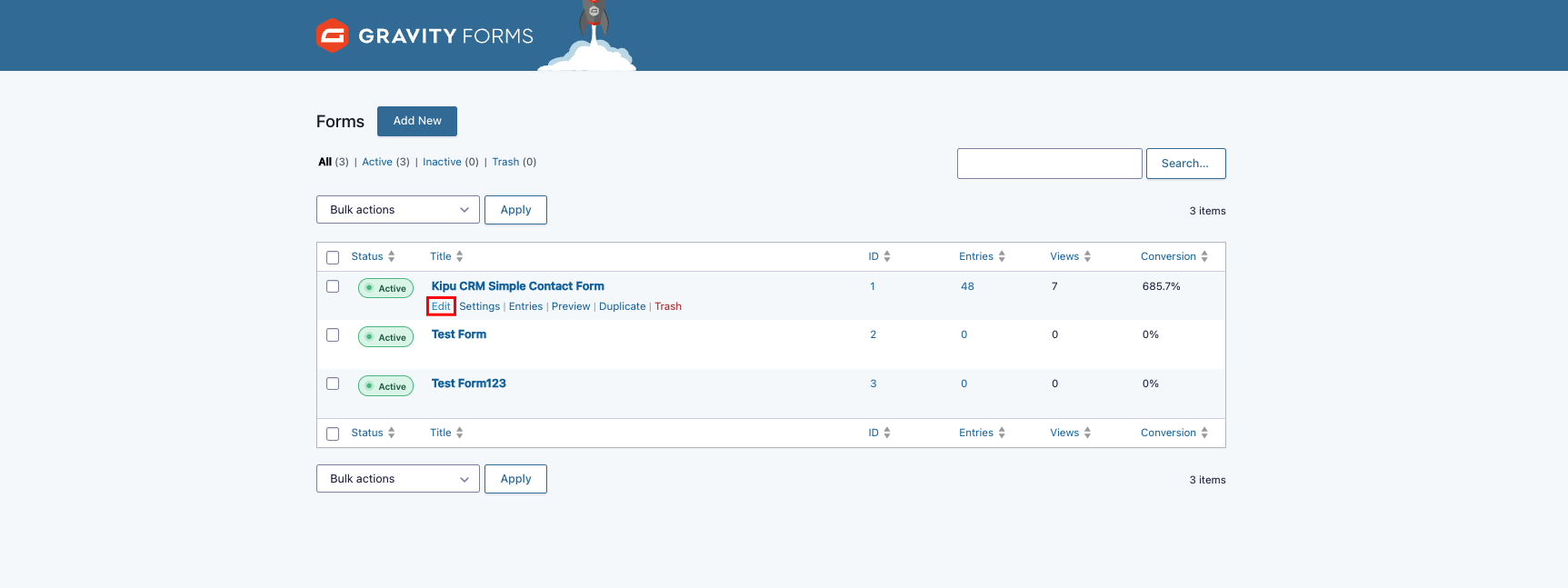The width and height of the screenshot is (1568, 588).
Task: Open the top Bulk actions dropdown
Action: pos(397,210)
